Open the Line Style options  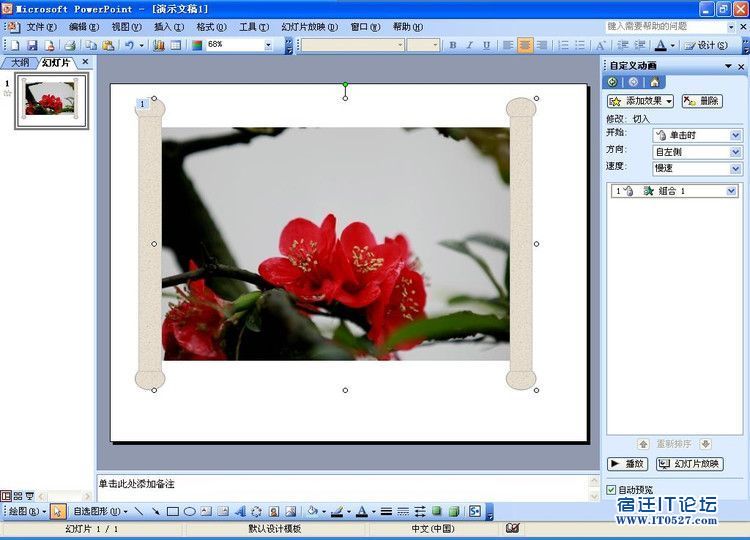pos(386,511)
